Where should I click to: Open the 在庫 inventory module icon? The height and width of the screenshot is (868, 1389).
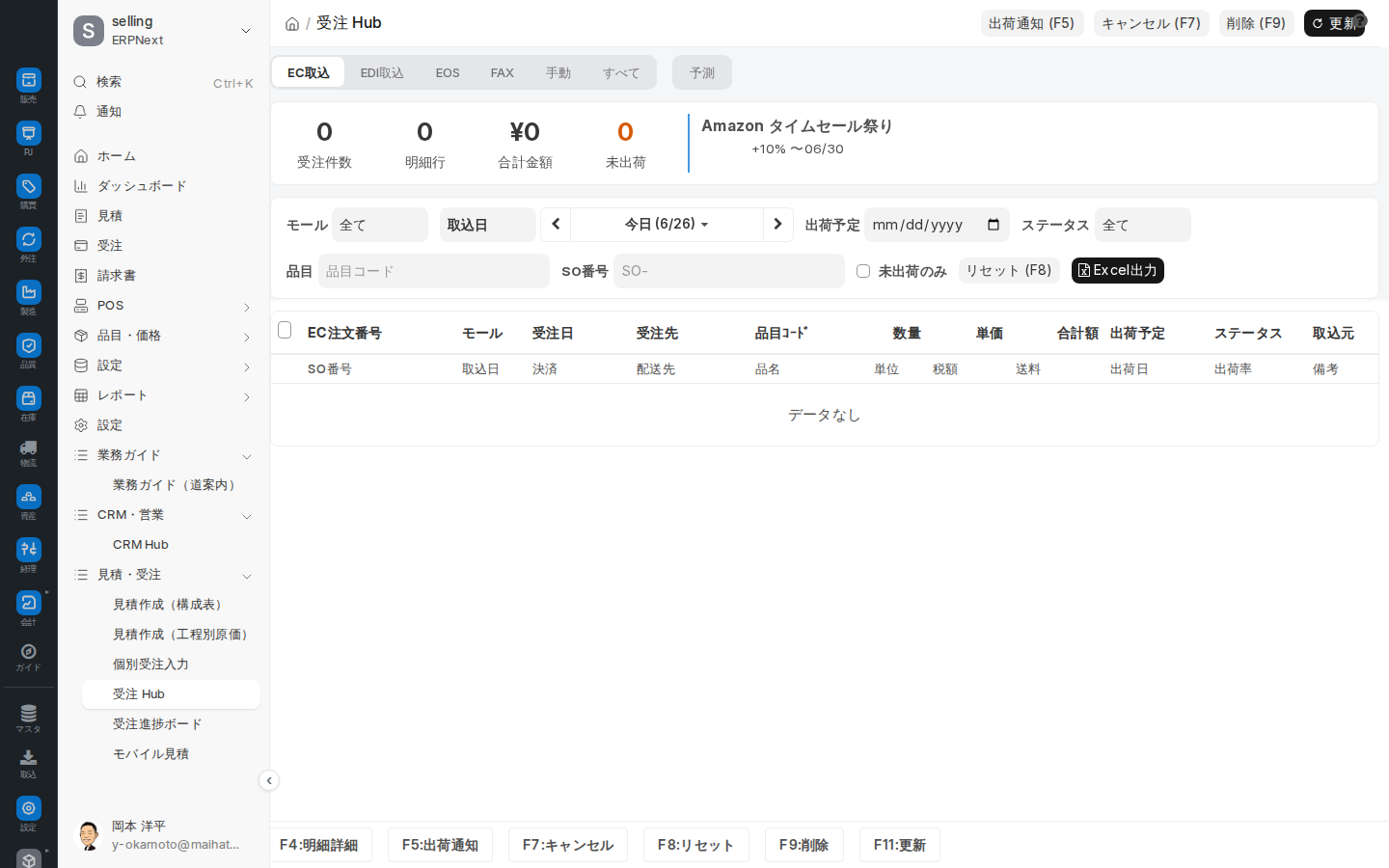[28, 398]
